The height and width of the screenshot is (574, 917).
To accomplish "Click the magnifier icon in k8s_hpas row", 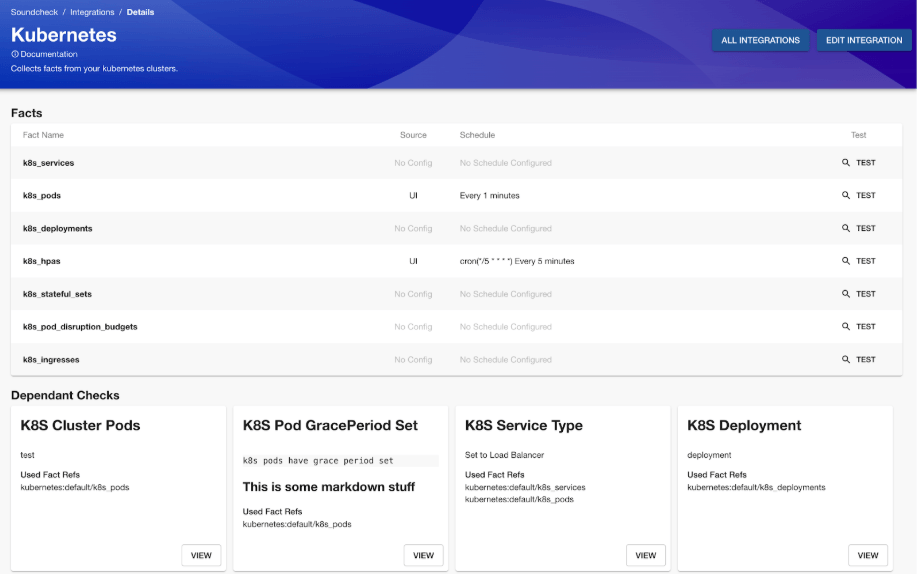I will (846, 261).
